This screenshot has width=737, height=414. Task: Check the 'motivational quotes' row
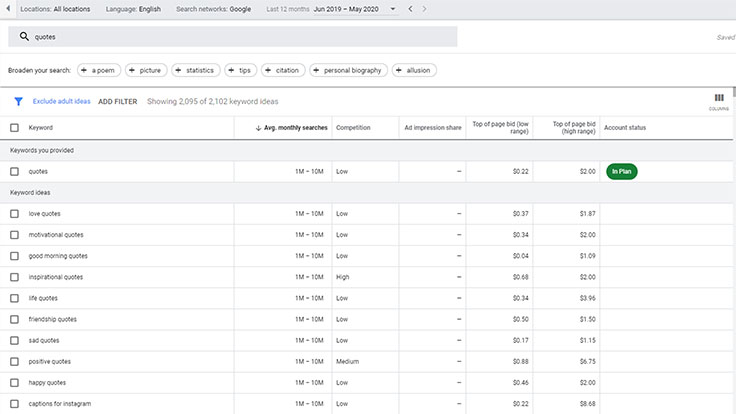point(15,235)
